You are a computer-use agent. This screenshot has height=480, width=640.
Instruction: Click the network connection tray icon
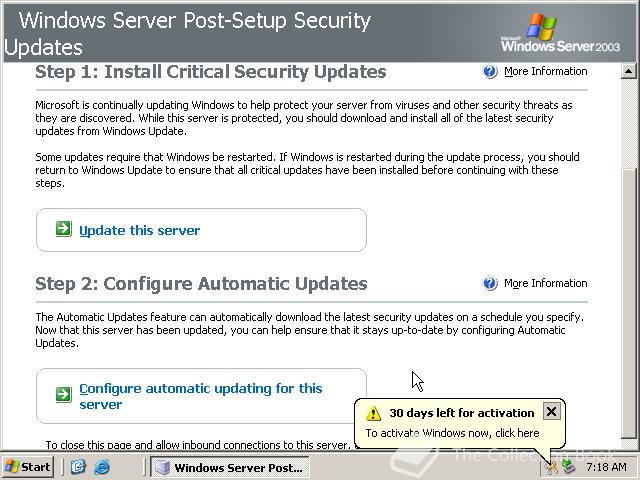click(x=569, y=467)
